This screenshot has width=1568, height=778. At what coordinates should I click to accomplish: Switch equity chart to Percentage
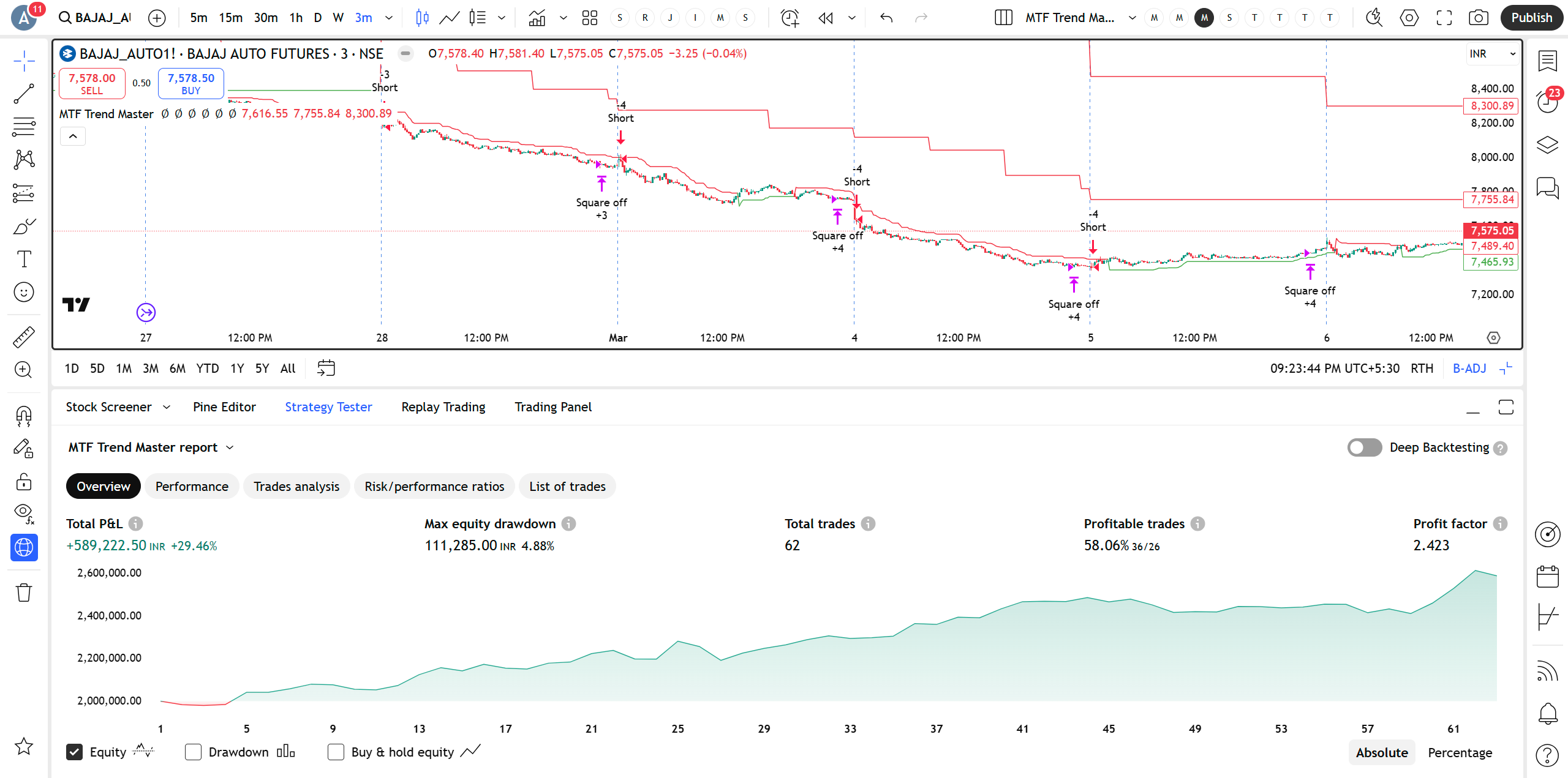pos(1460,752)
